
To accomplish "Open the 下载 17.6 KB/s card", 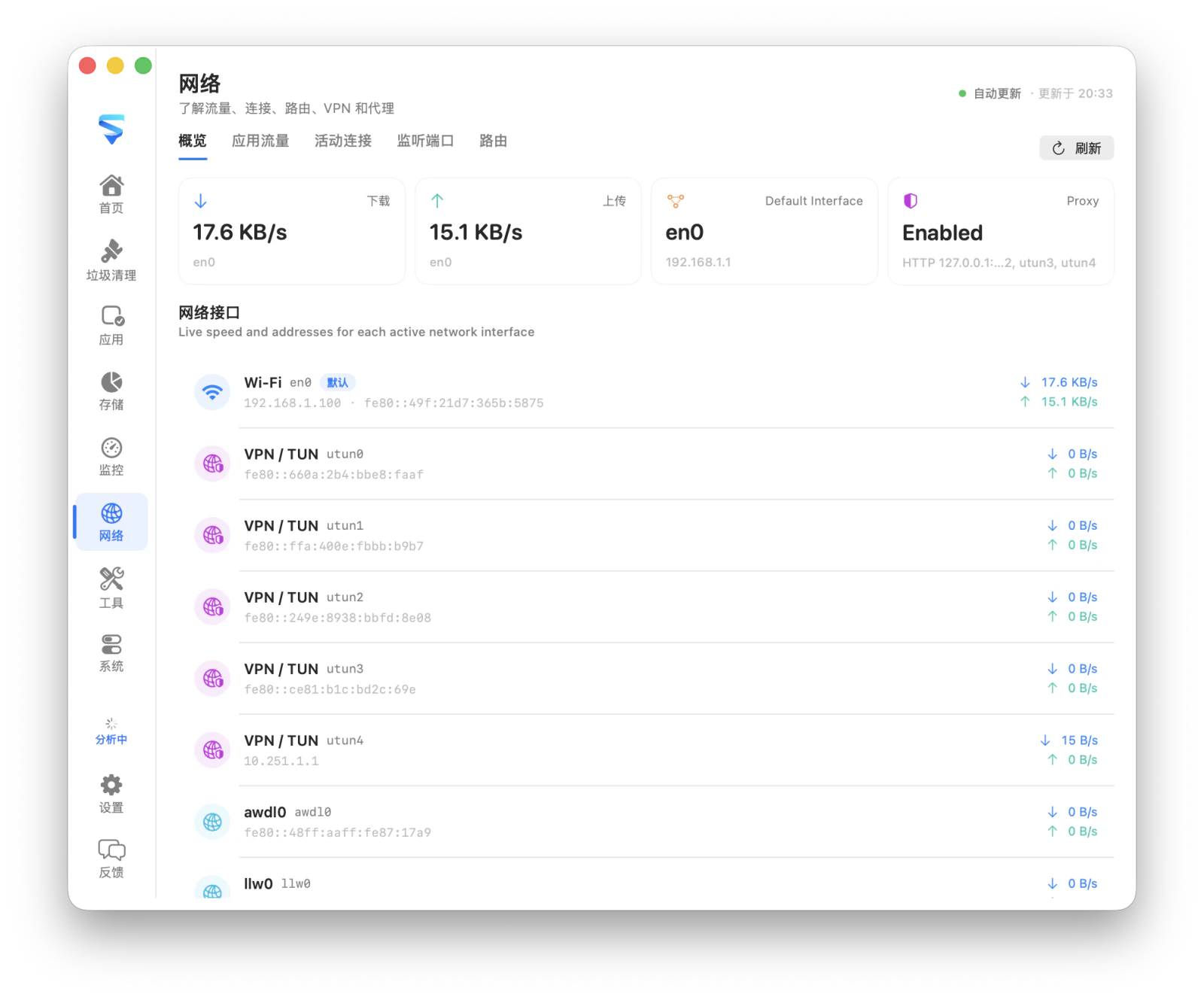I will pos(292,231).
